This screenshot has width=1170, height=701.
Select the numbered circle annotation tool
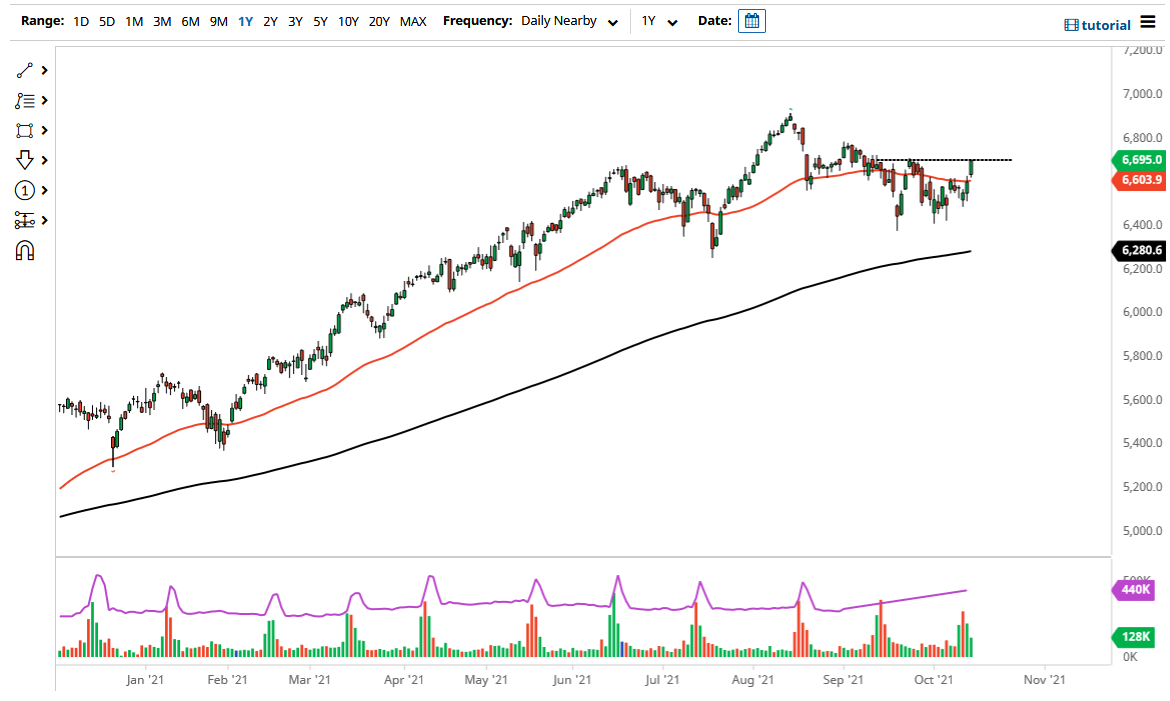point(25,190)
